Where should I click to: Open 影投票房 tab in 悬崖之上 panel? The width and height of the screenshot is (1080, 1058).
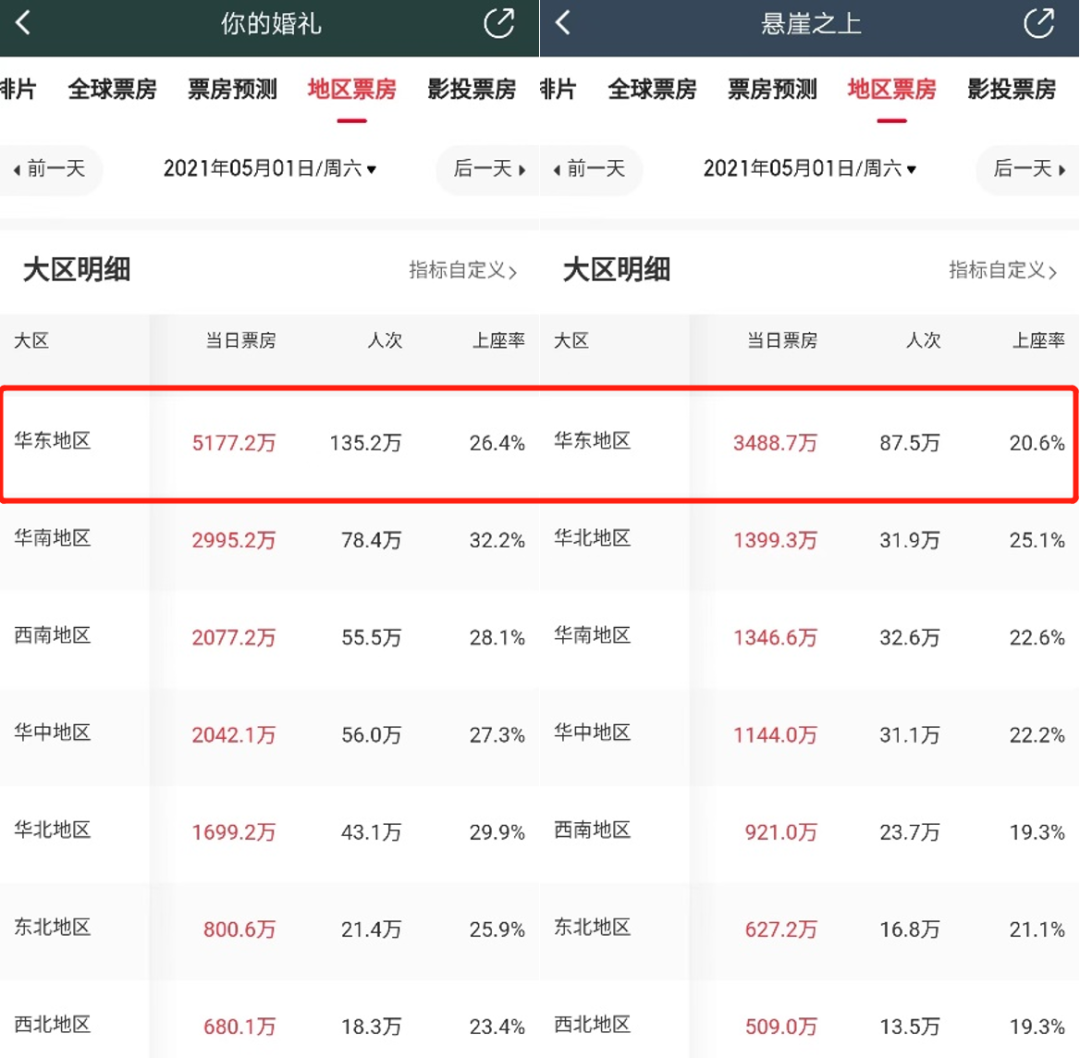click(1011, 90)
